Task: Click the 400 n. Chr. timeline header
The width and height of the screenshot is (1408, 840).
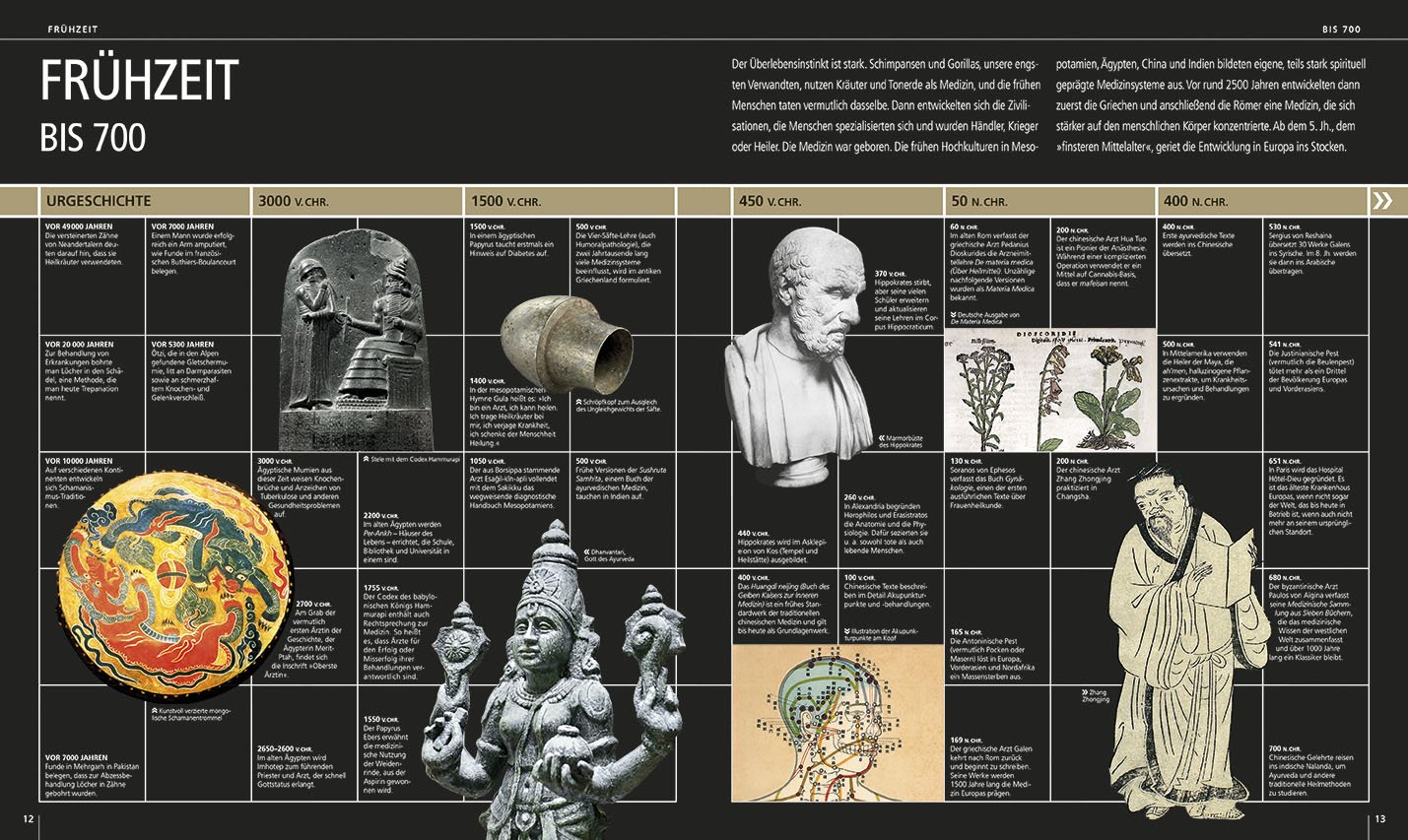Action: [x=1195, y=201]
